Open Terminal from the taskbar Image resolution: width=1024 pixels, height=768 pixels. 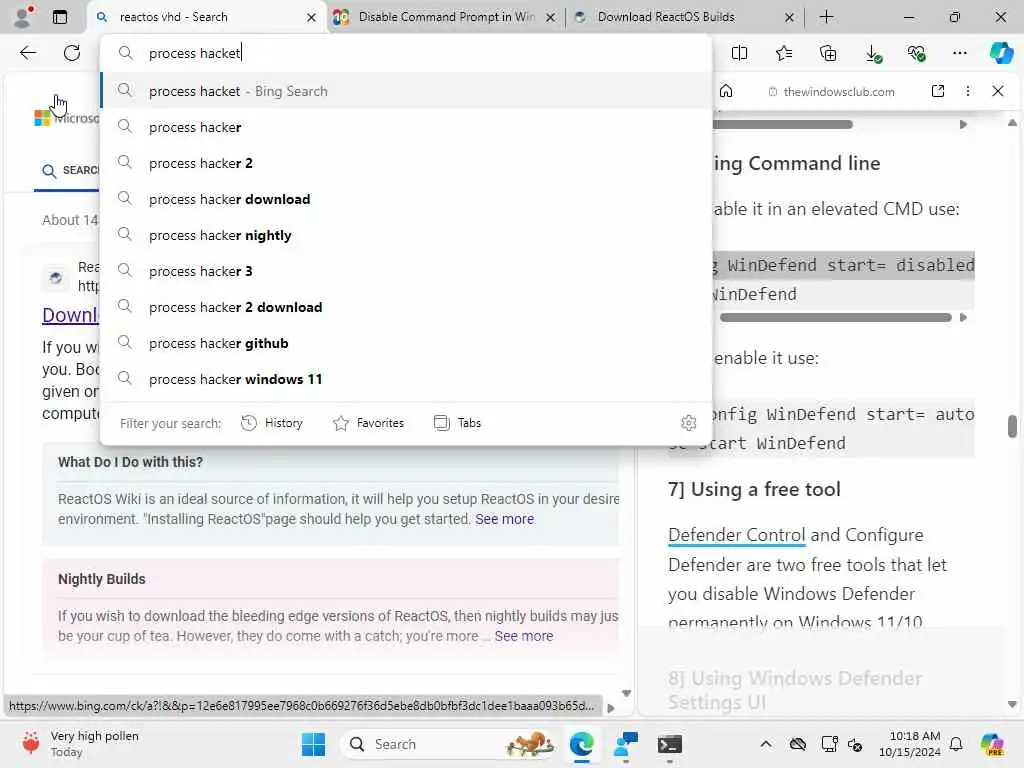pyautogui.click(x=669, y=744)
